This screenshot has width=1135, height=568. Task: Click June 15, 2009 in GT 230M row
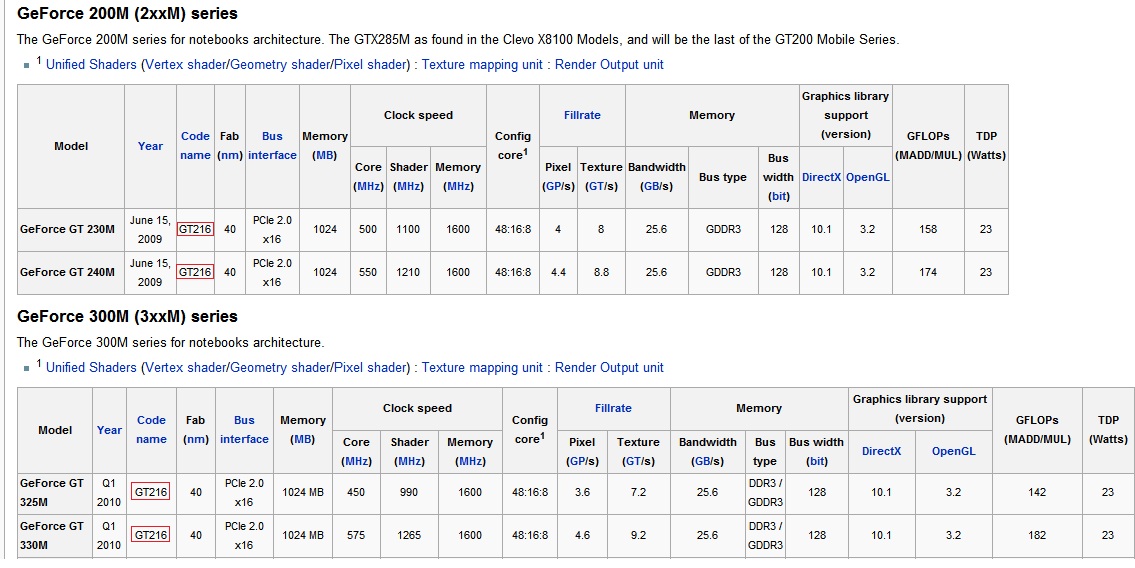tap(150, 229)
